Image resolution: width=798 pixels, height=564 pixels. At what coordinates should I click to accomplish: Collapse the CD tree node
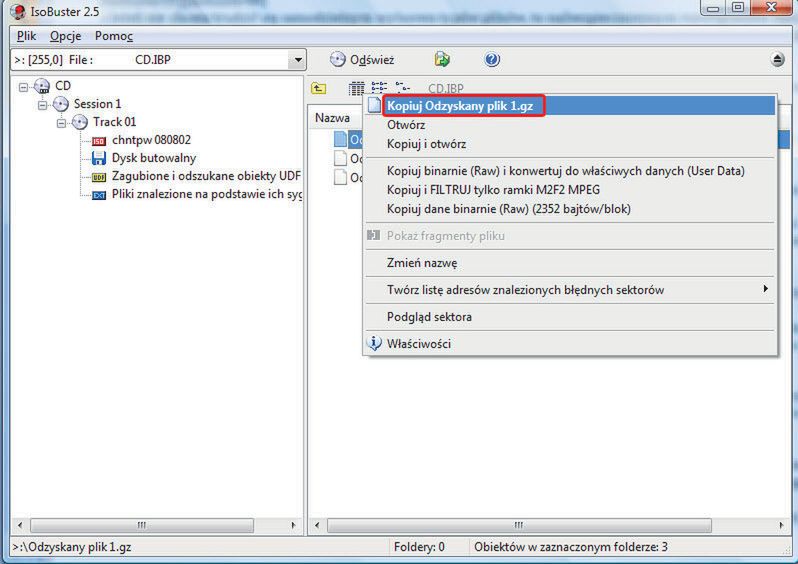pyautogui.click(x=23, y=87)
